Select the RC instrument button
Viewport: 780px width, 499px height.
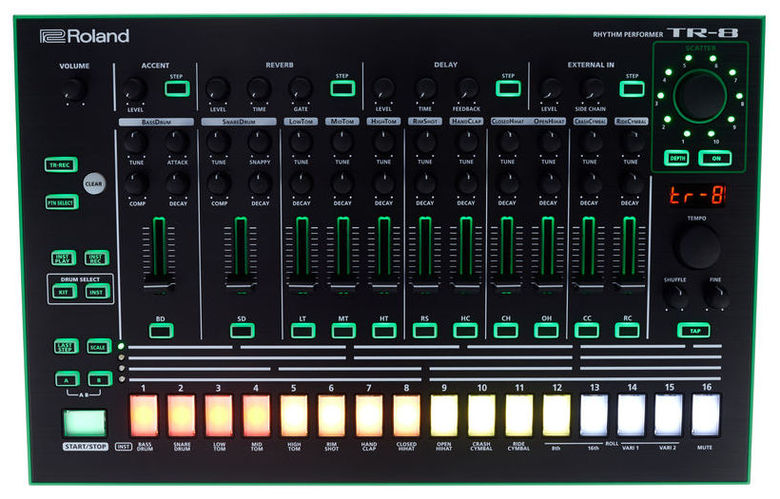(627, 330)
